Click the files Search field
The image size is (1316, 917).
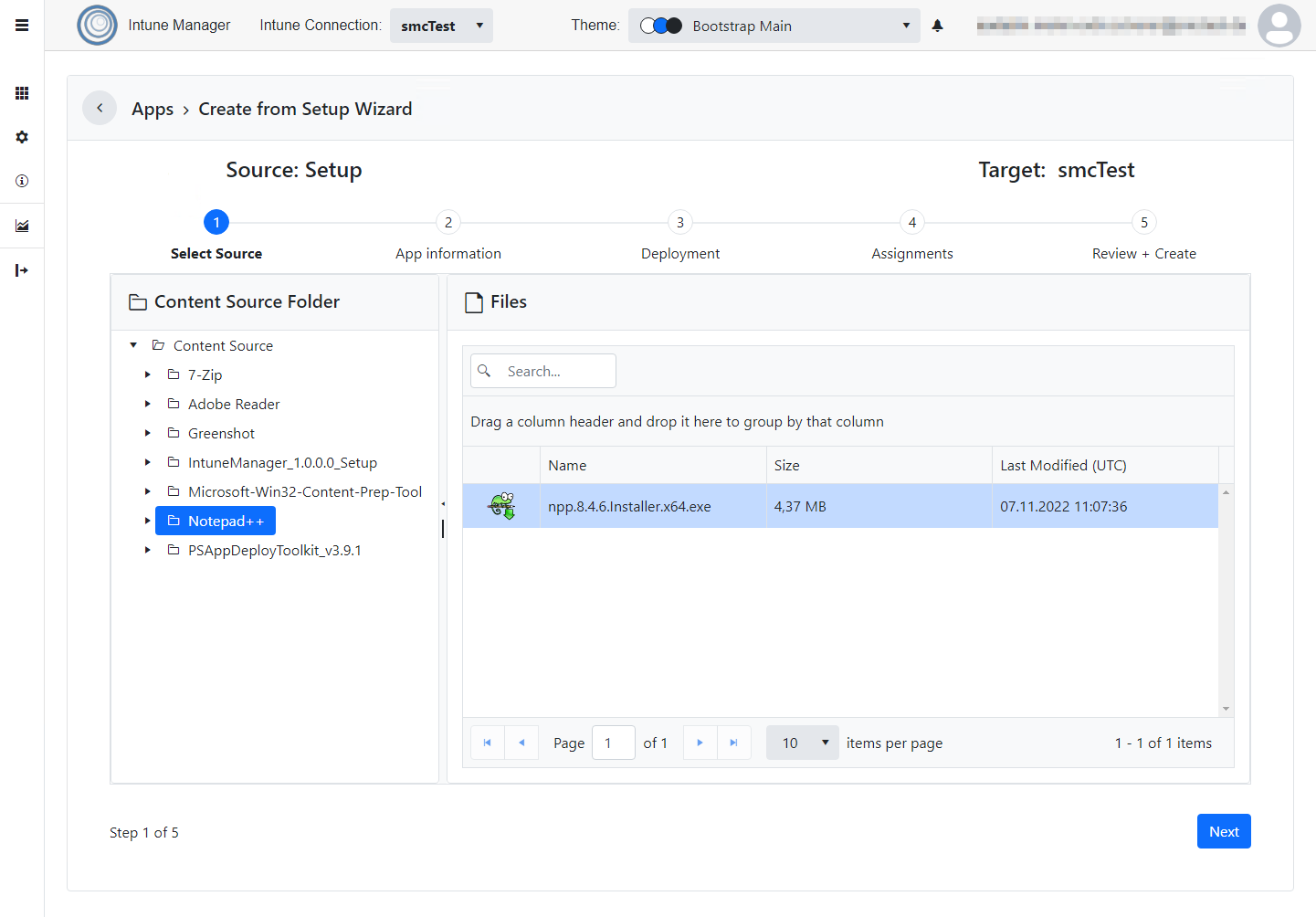click(543, 371)
